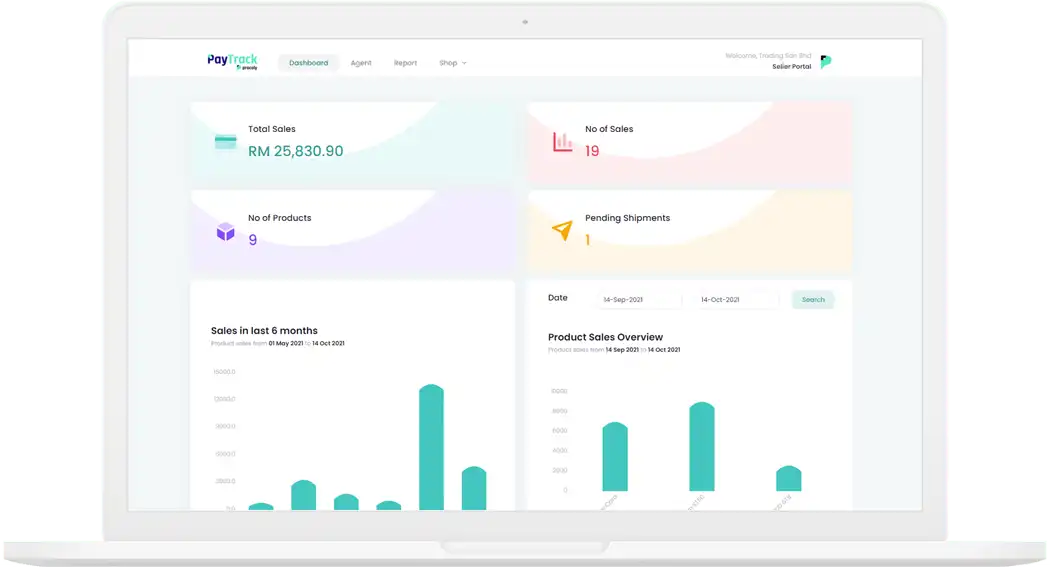1050x567 pixels.
Task: Click the No of Products value 9
Action: pos(252,240)
